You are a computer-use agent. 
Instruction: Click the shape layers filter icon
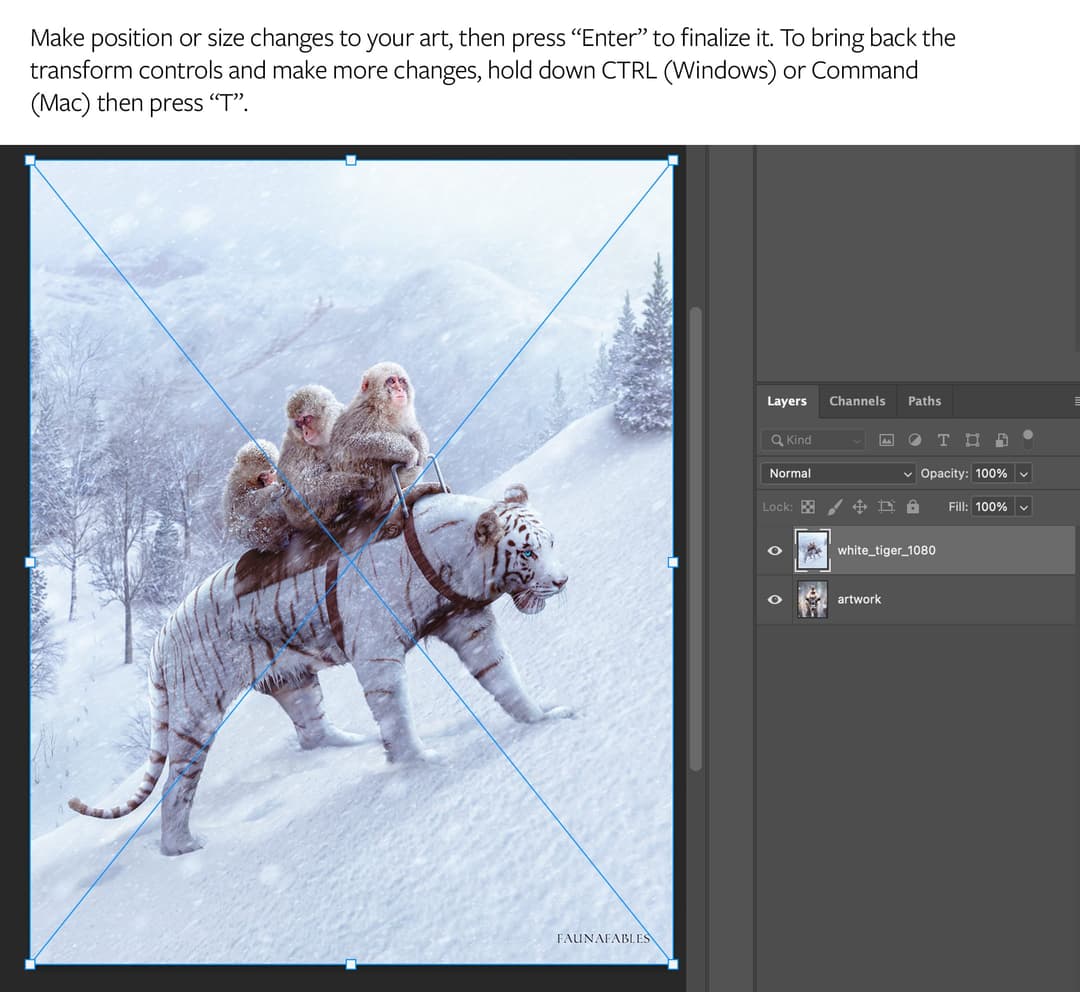click(x=972, y=440)
